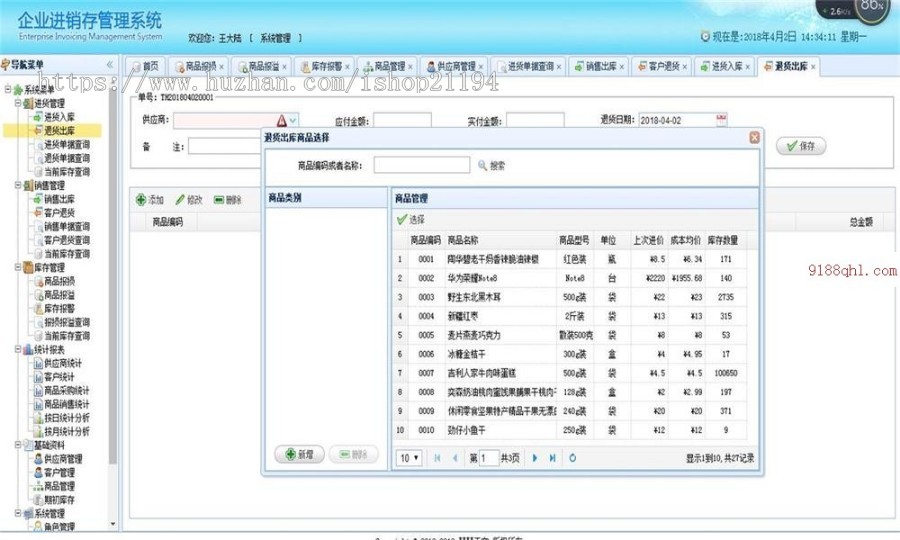Screen dimensions: 900x540
Task: Open 销售出库 in navigation tree
Action: point(59,199)
